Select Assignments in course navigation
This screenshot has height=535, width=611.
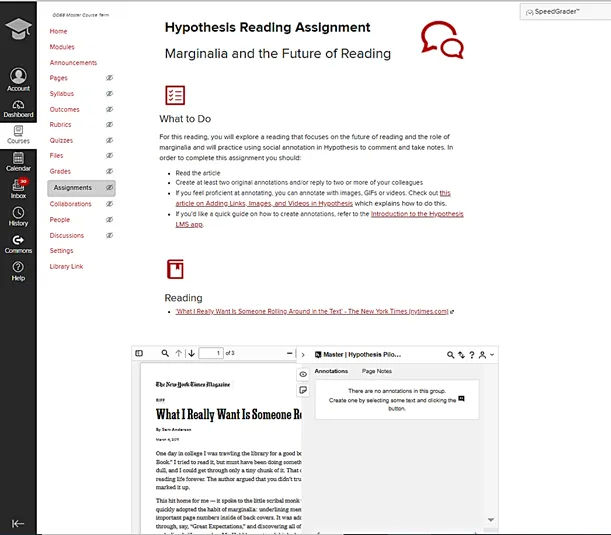pos(72,188)
